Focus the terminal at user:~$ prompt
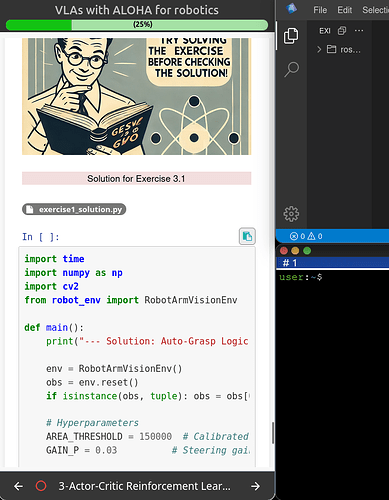Viewport: 389px width, 500px height. click(301, 277)
